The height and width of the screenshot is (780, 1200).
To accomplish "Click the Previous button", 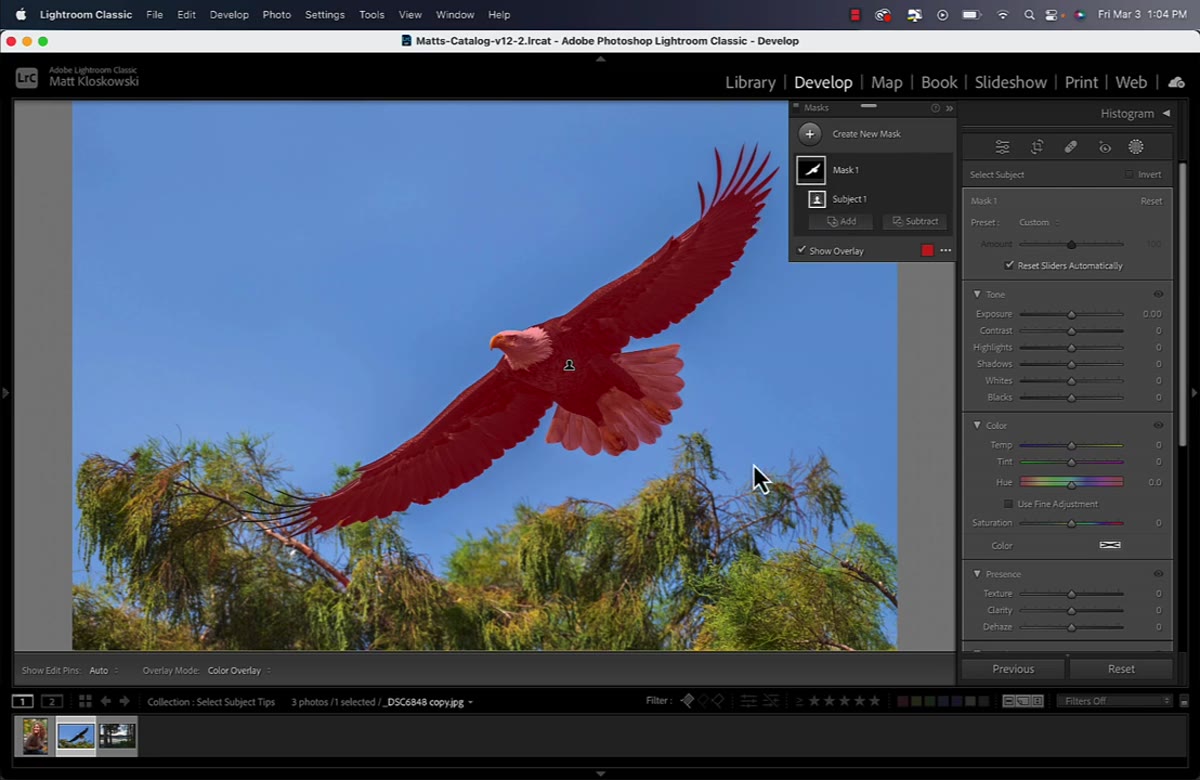I will pos(1013,669).
